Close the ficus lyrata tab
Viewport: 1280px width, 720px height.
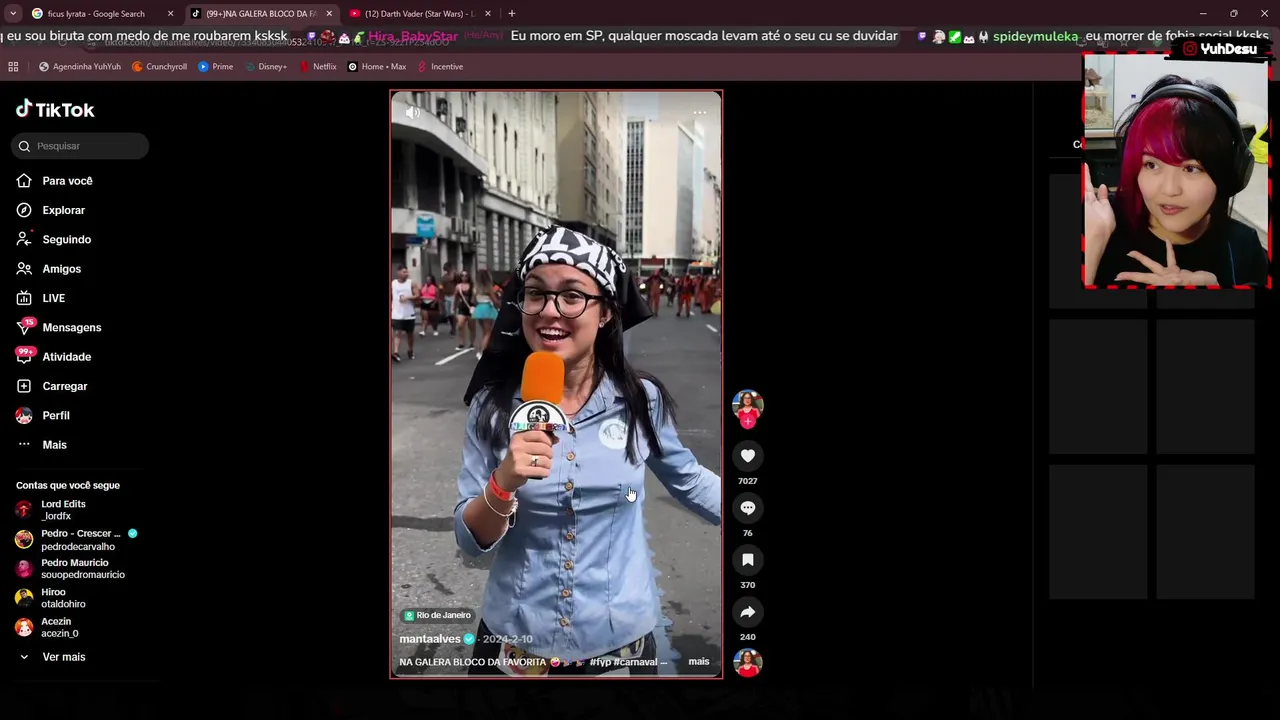[x=170, y=14]
